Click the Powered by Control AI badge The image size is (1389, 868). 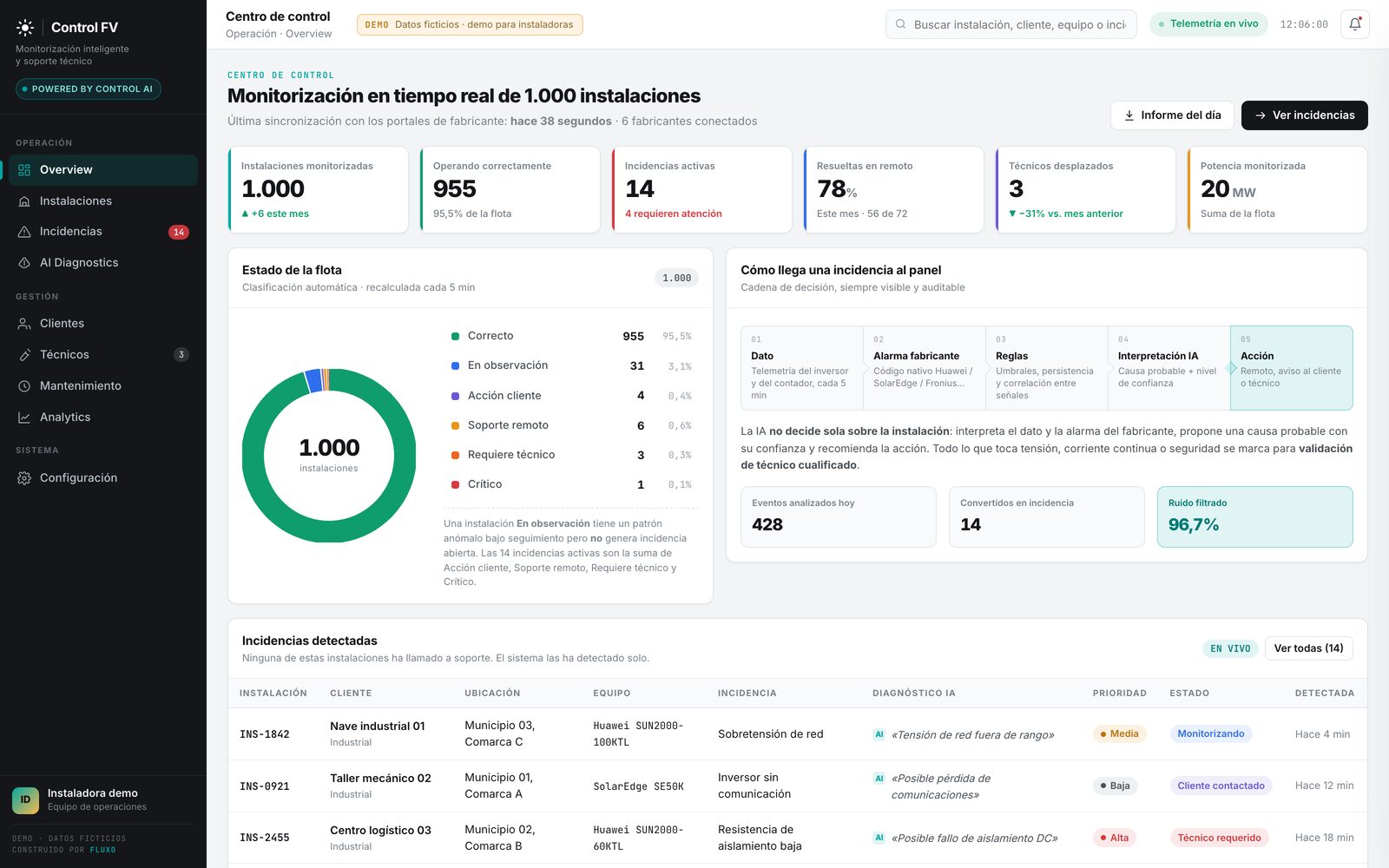pos(89,89)
